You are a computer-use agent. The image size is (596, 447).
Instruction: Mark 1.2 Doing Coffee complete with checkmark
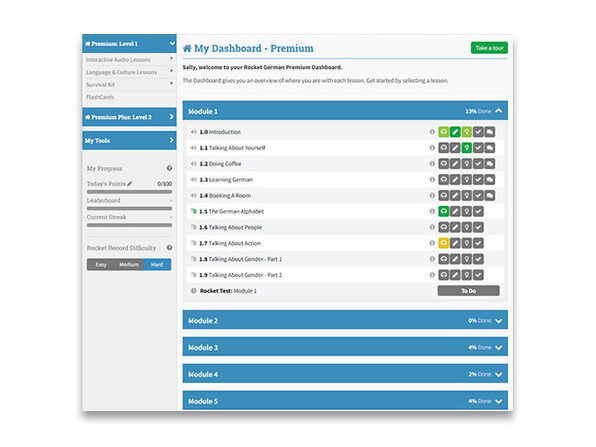pos(478,164)
